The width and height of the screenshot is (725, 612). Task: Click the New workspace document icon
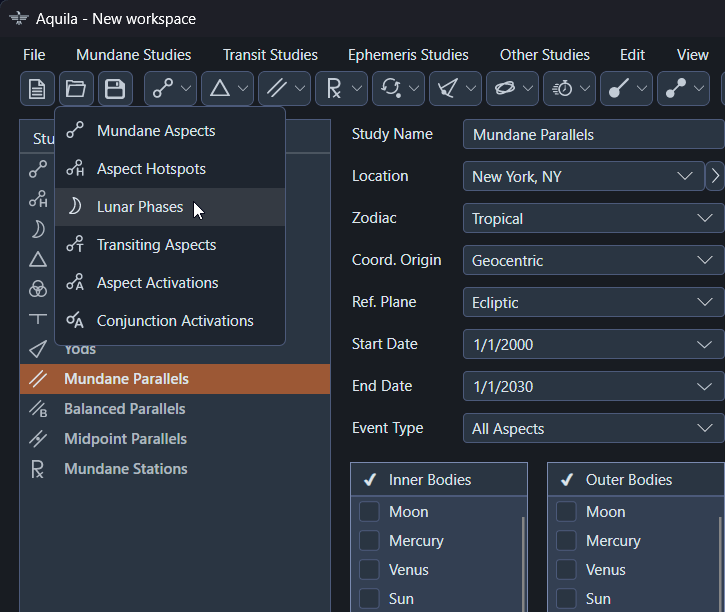tap(37, 89)
